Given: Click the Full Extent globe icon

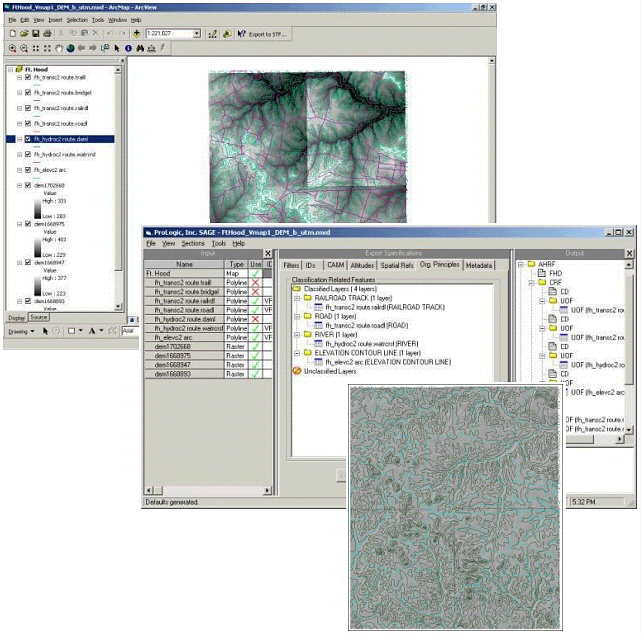Looking at the screenshot, I should [69, 48].
